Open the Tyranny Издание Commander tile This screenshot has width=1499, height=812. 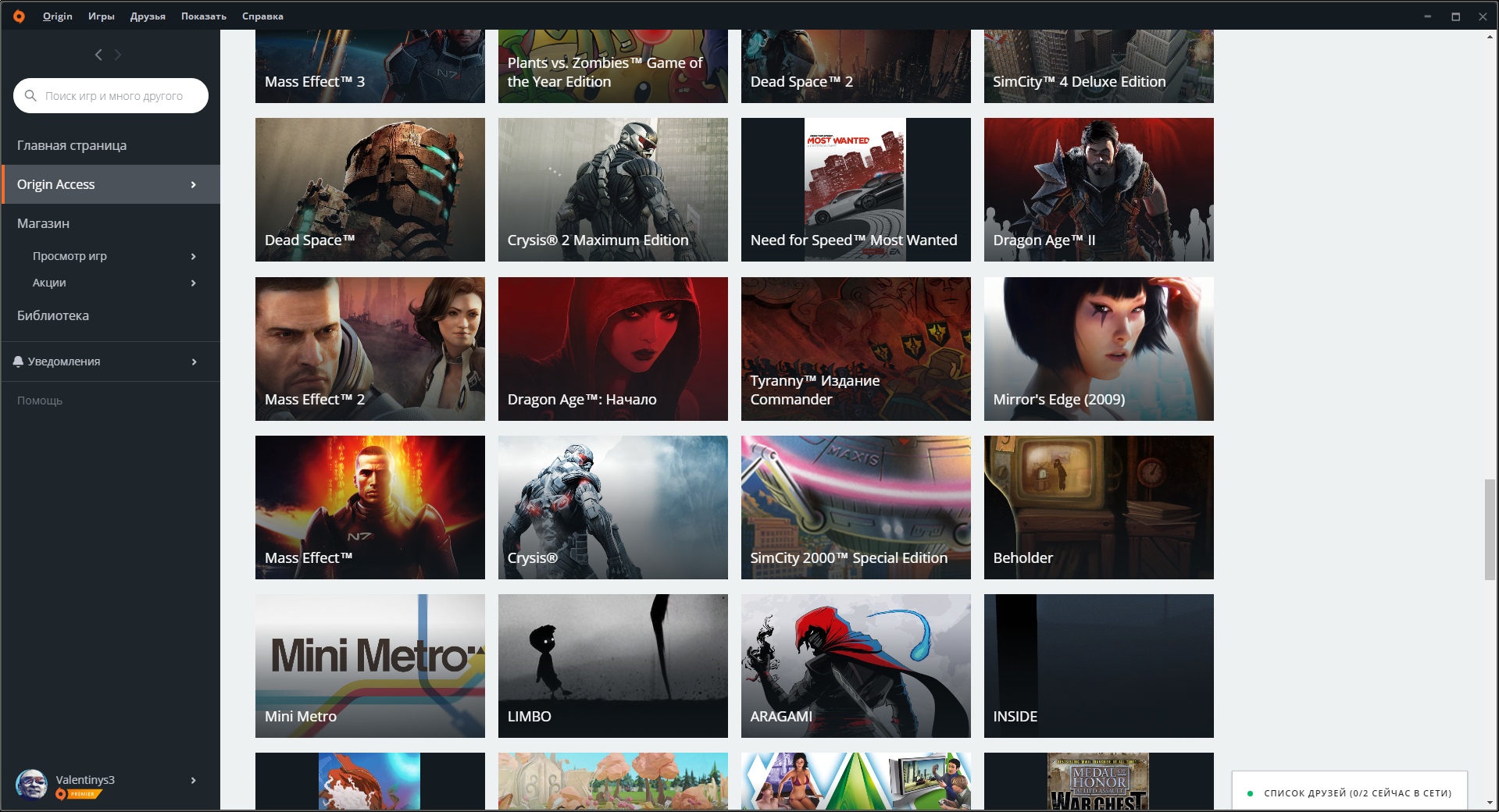856,349
